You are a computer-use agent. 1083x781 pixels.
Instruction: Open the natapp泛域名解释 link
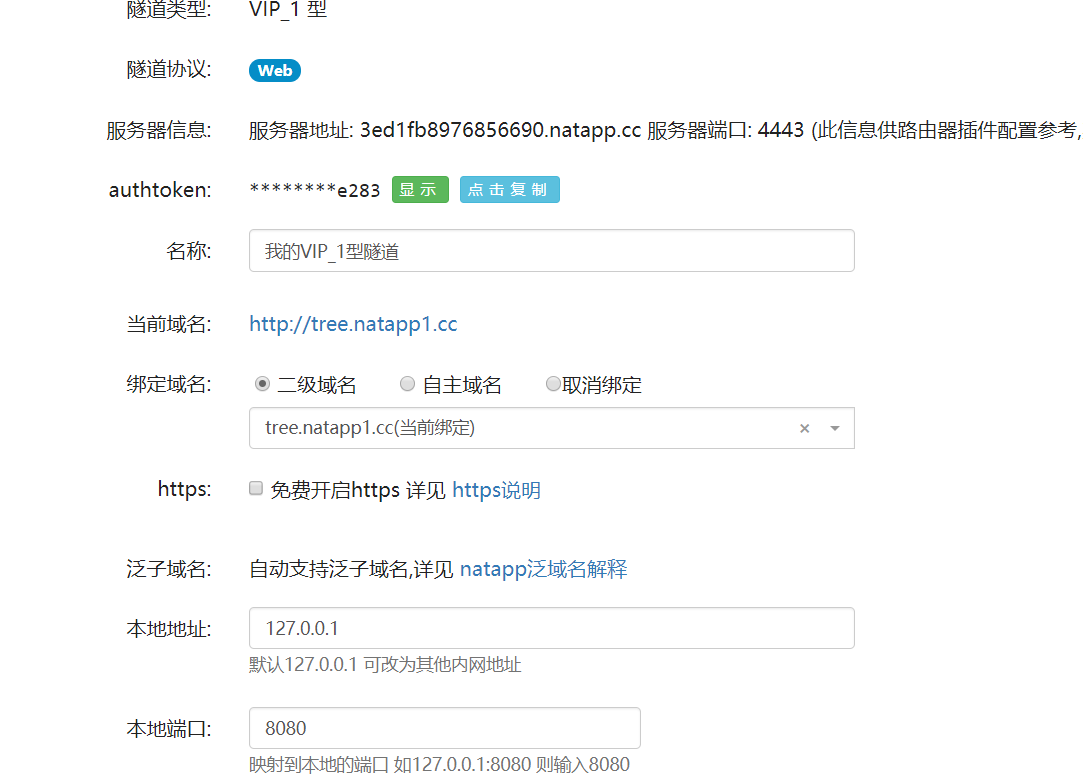pos(544,570)
